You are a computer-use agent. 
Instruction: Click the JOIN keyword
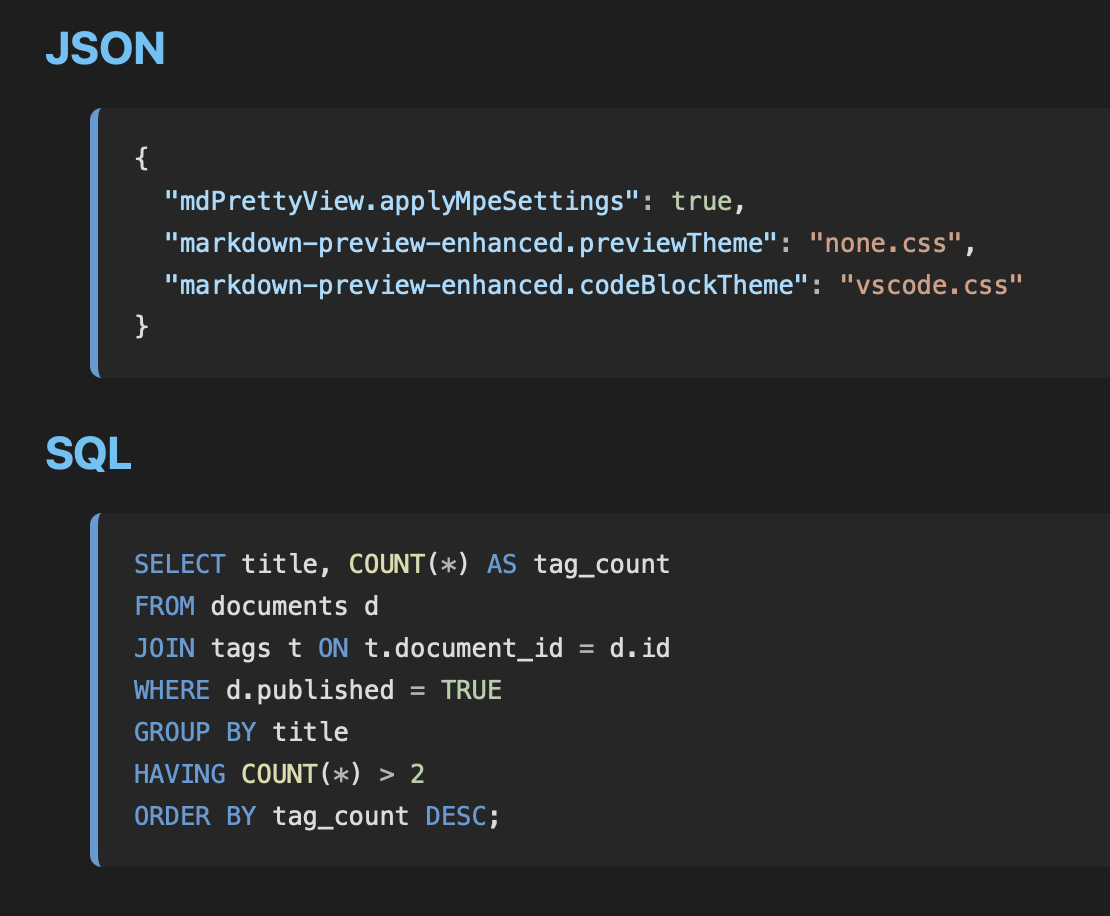coord(164,648)
